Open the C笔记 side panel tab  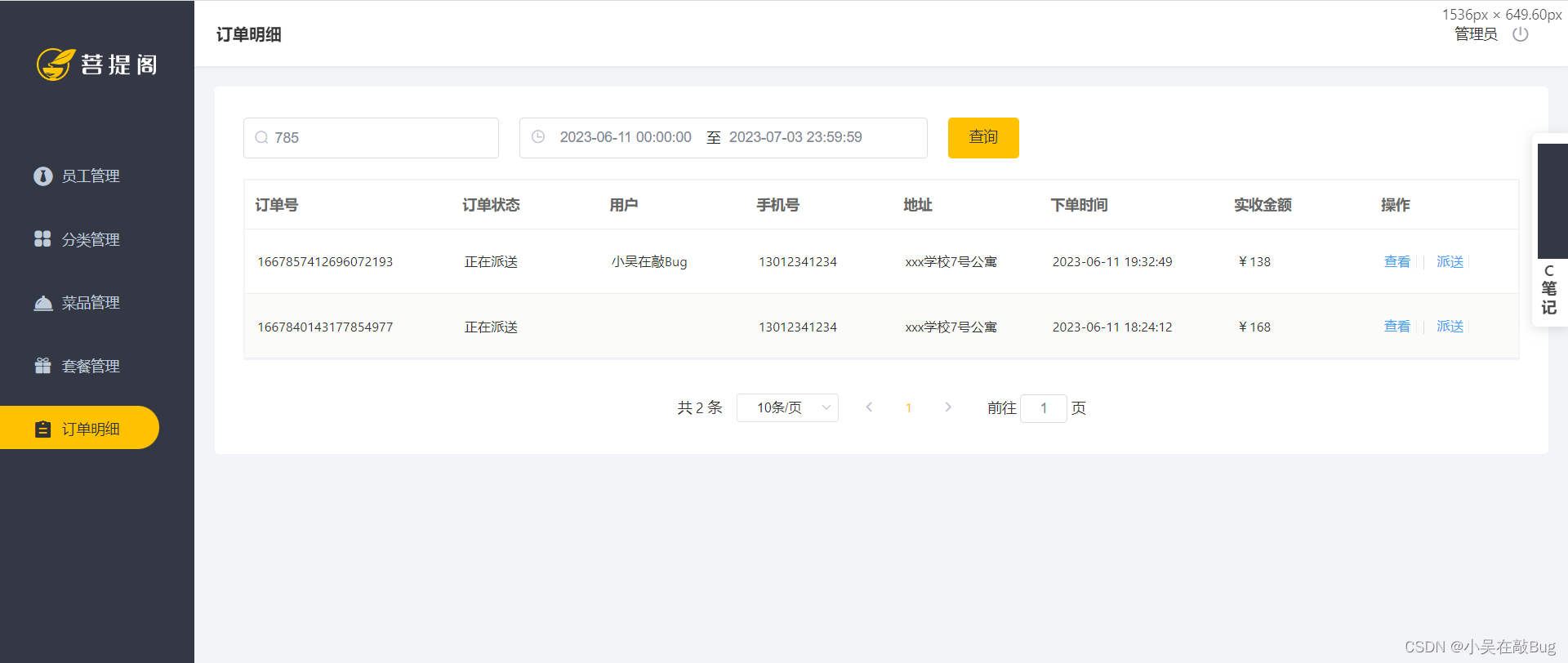coord(1549,230)
